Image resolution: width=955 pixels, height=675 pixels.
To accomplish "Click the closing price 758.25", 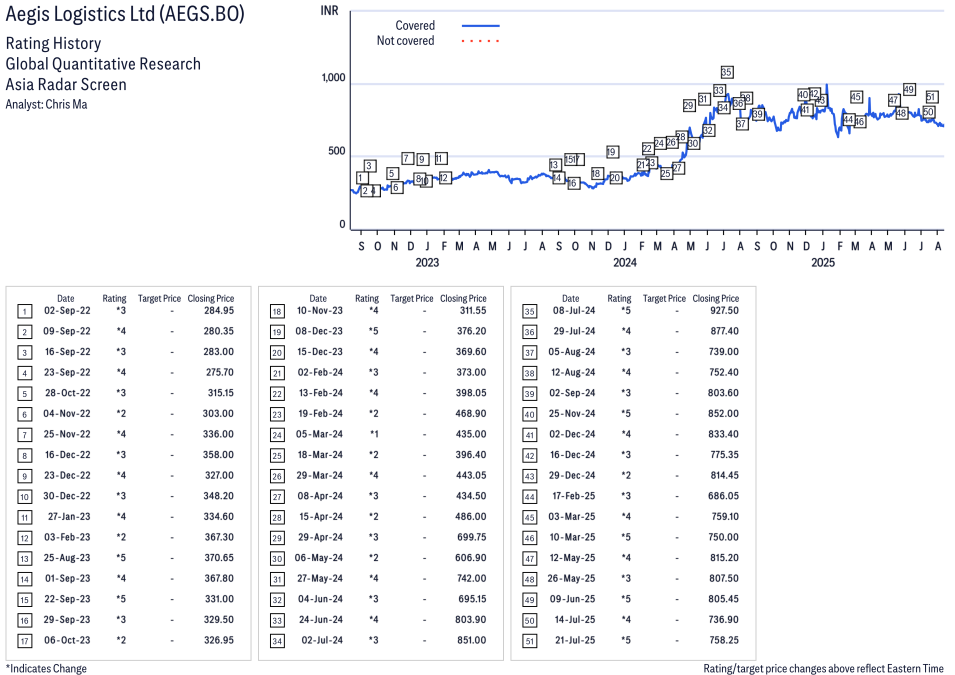I will (724, 640).
